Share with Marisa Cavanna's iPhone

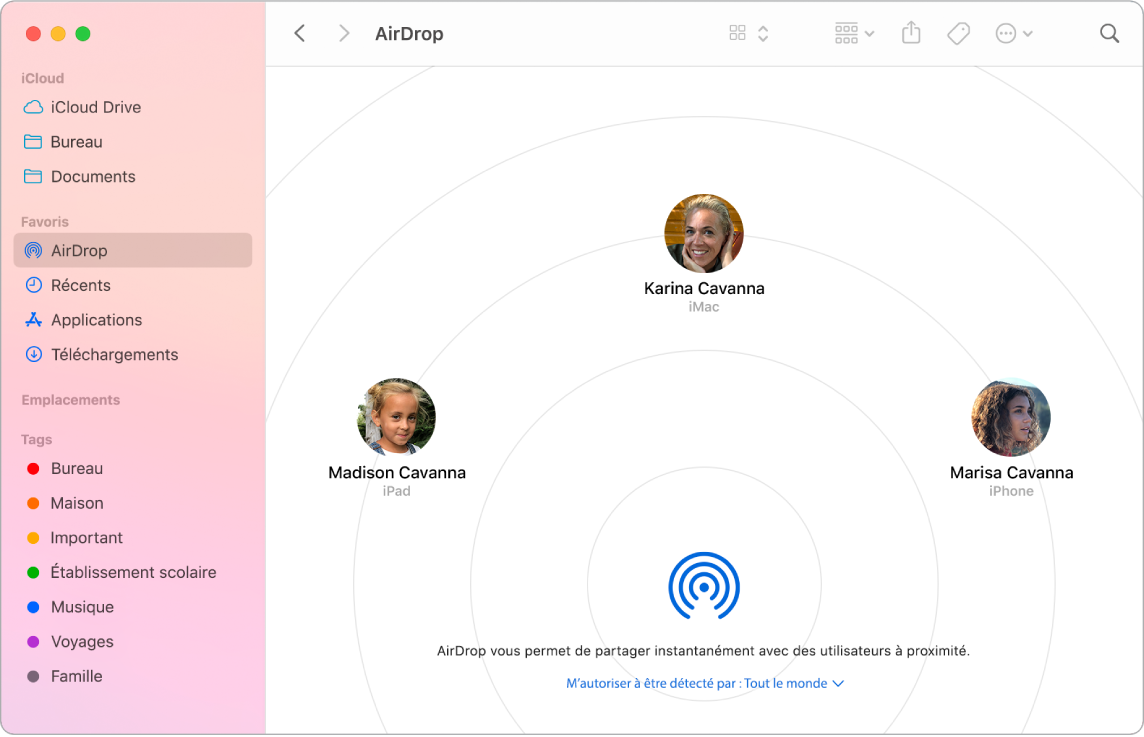tap(1011, 417)
